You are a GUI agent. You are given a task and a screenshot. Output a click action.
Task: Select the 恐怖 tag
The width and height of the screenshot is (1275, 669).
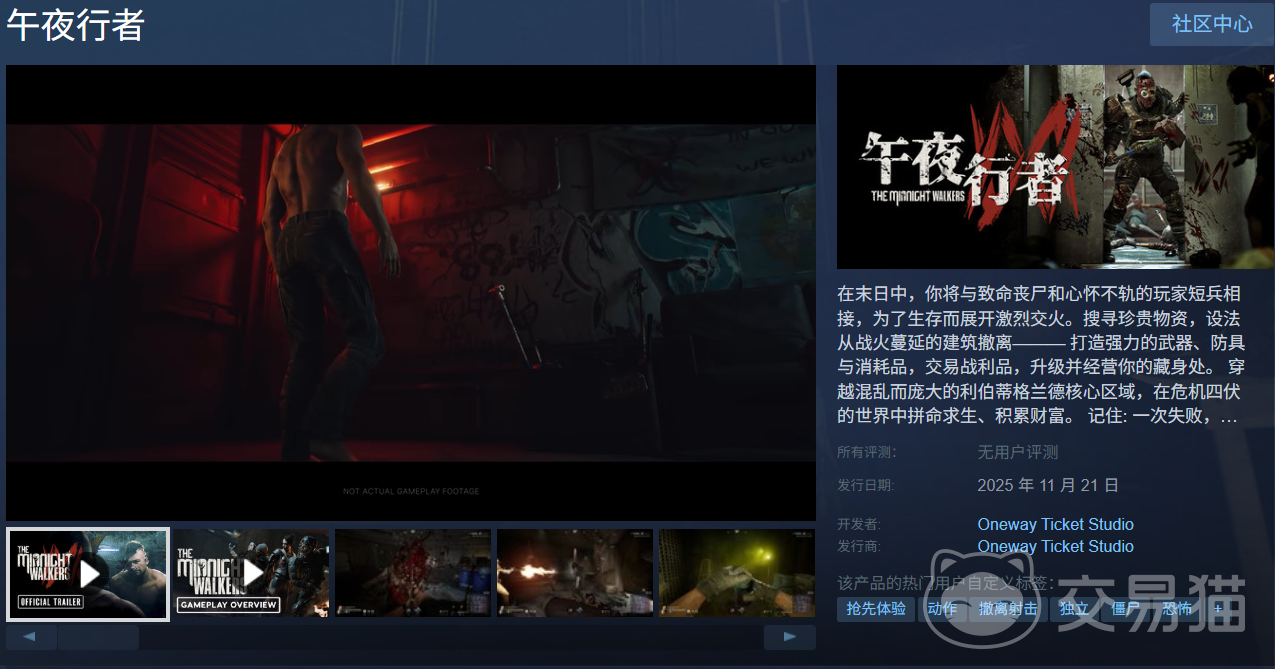point(1176,608)
